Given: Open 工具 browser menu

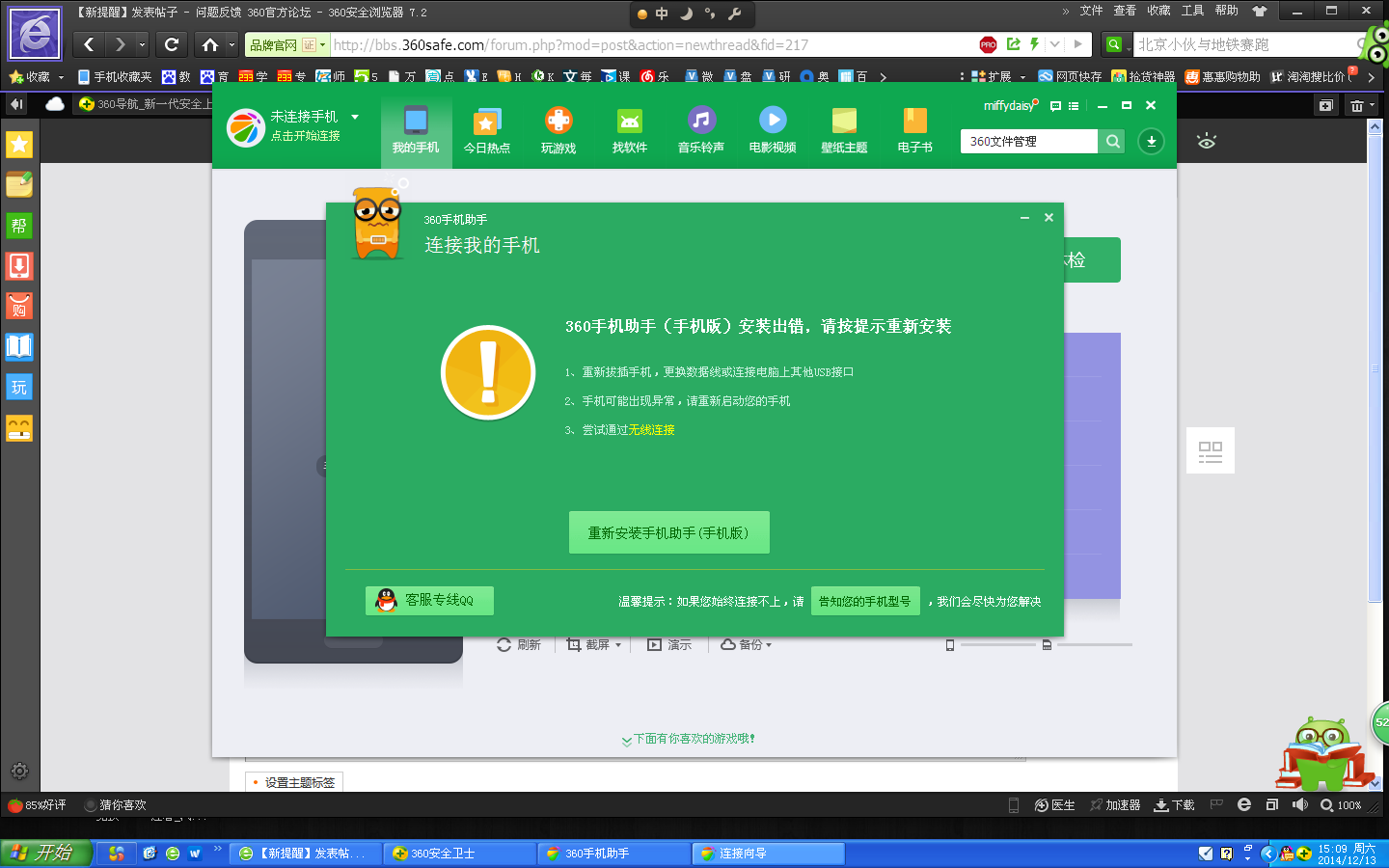Looking at the screenshot, I should click(1193, 11).
